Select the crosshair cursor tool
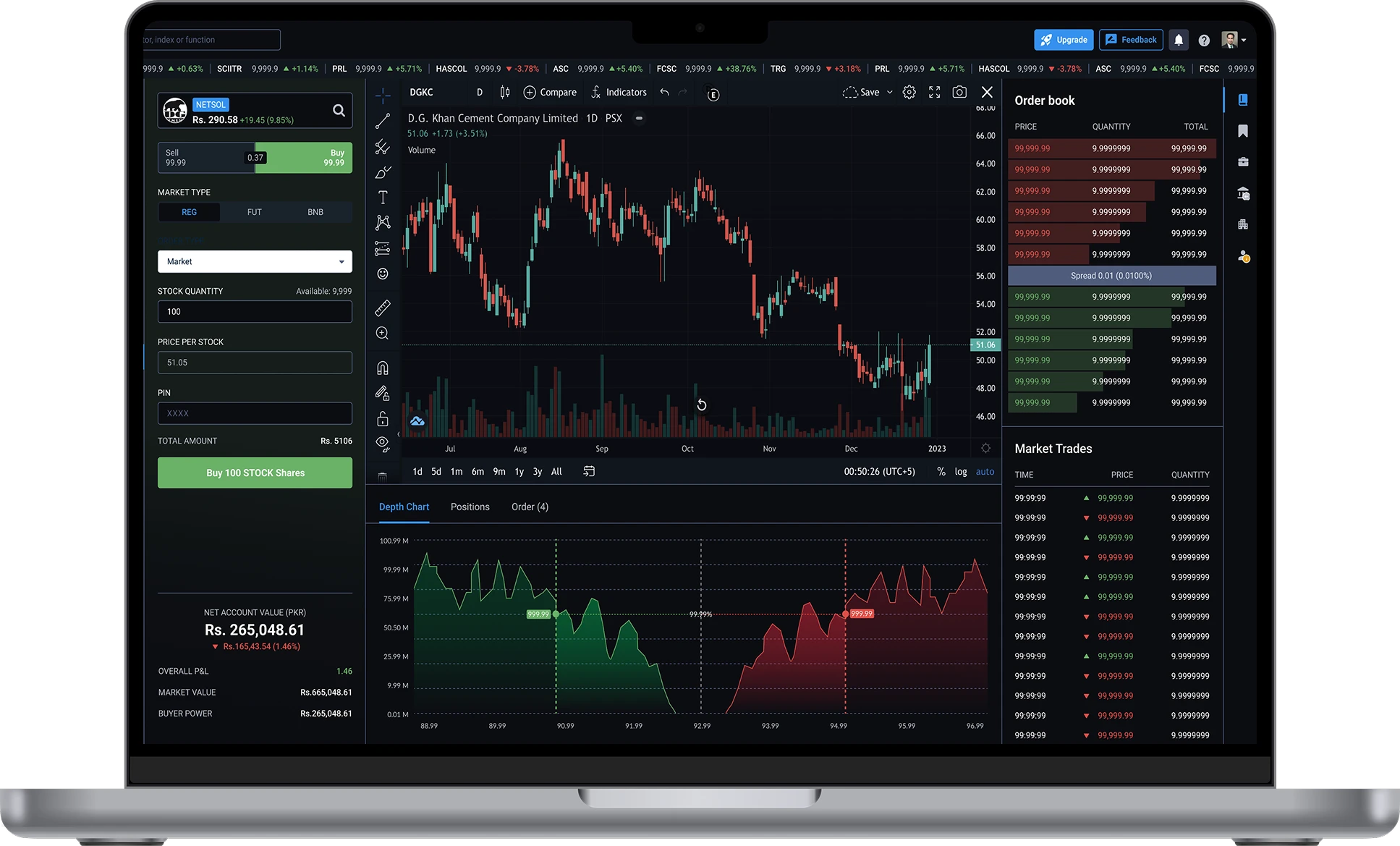1400x846 pixels. point(383,95)
